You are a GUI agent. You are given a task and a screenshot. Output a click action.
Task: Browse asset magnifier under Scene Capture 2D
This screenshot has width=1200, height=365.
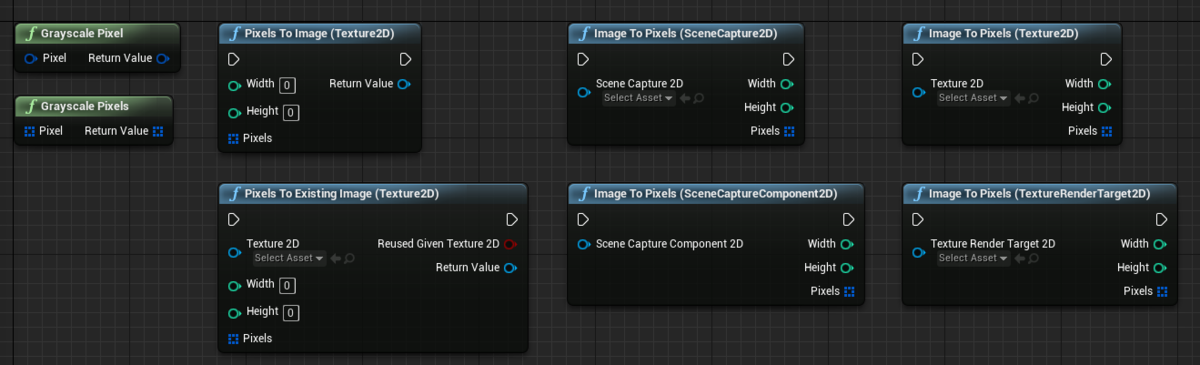(698, 98)
